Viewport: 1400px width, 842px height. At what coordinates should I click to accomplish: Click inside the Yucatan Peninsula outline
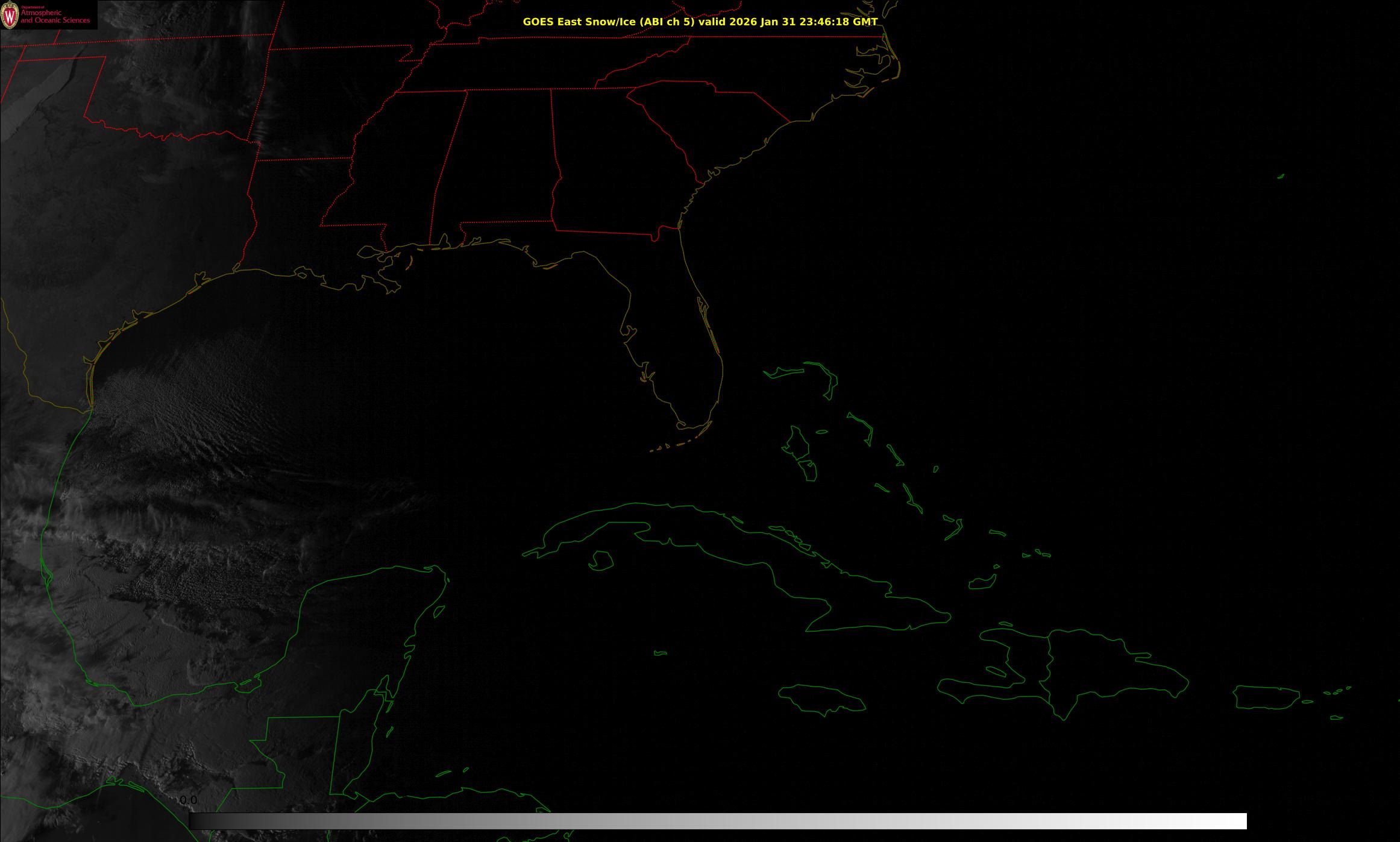362,627
